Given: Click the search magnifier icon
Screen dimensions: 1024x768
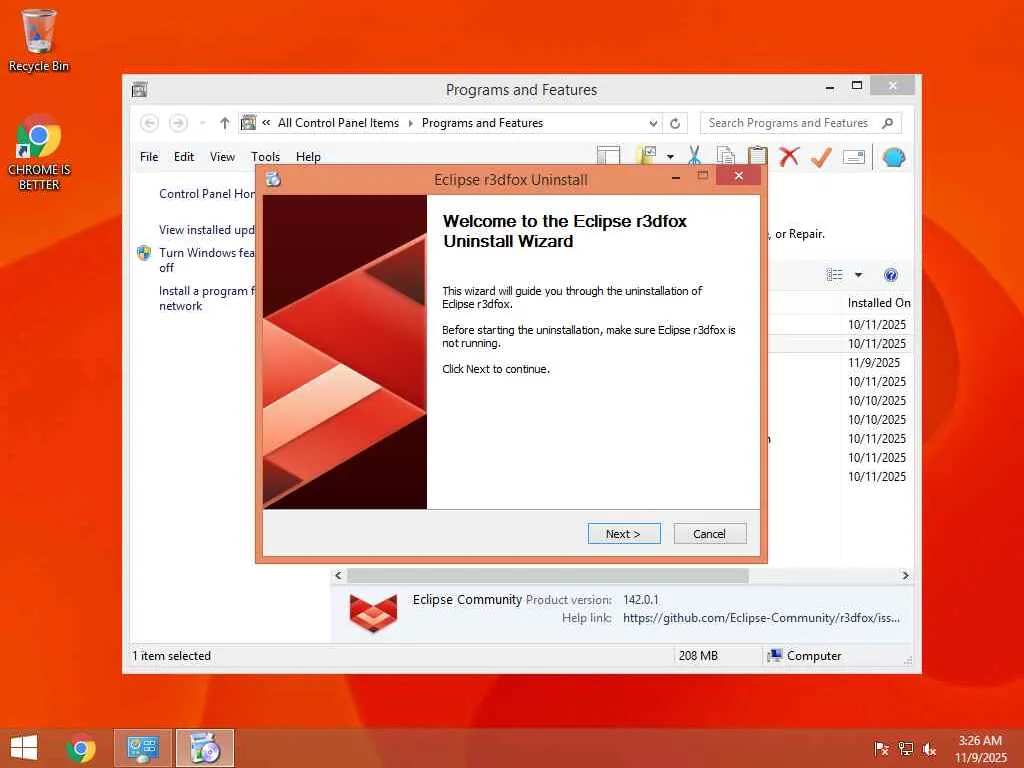Looking at the screenshot, I should click(888, 123).
